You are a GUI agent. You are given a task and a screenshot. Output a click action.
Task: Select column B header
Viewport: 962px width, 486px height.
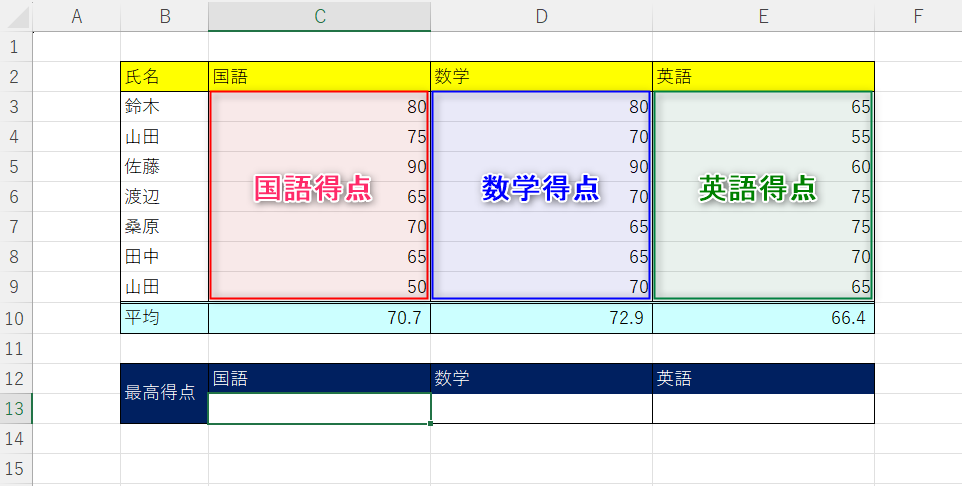(164, 16)
